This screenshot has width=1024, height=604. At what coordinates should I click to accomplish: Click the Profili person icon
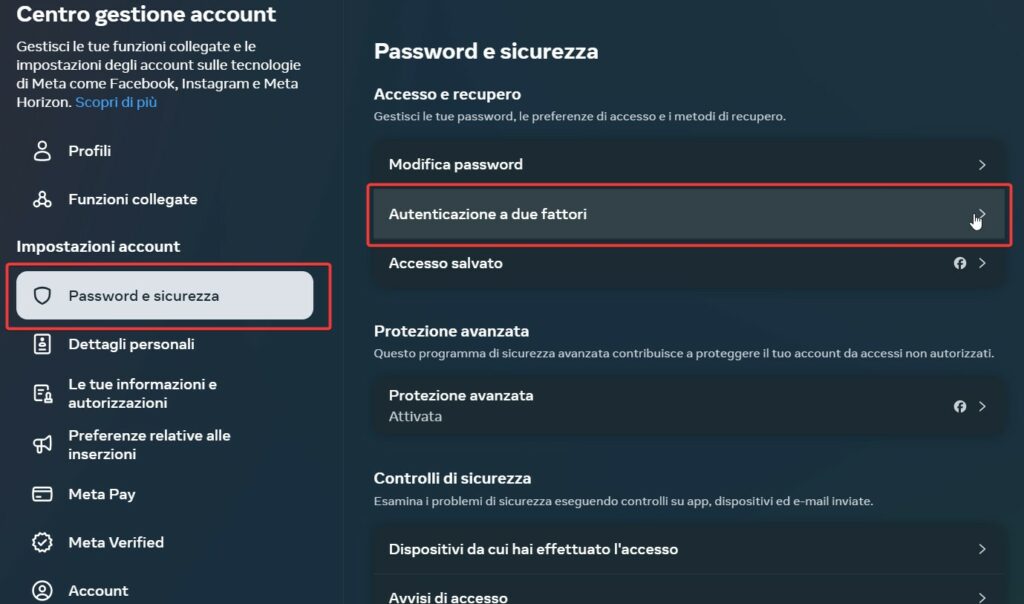(42, 151)
